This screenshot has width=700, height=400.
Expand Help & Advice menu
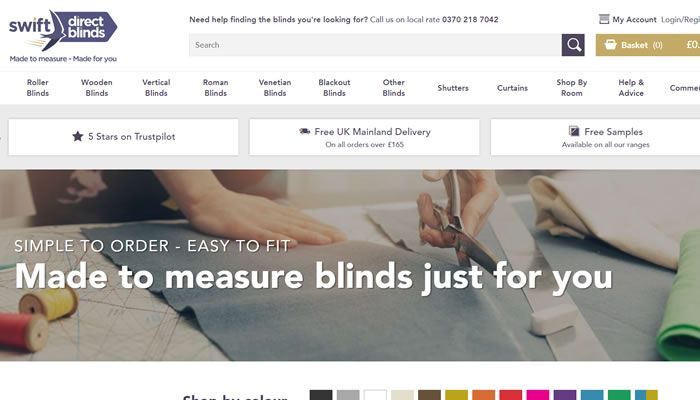click(631, 88)
